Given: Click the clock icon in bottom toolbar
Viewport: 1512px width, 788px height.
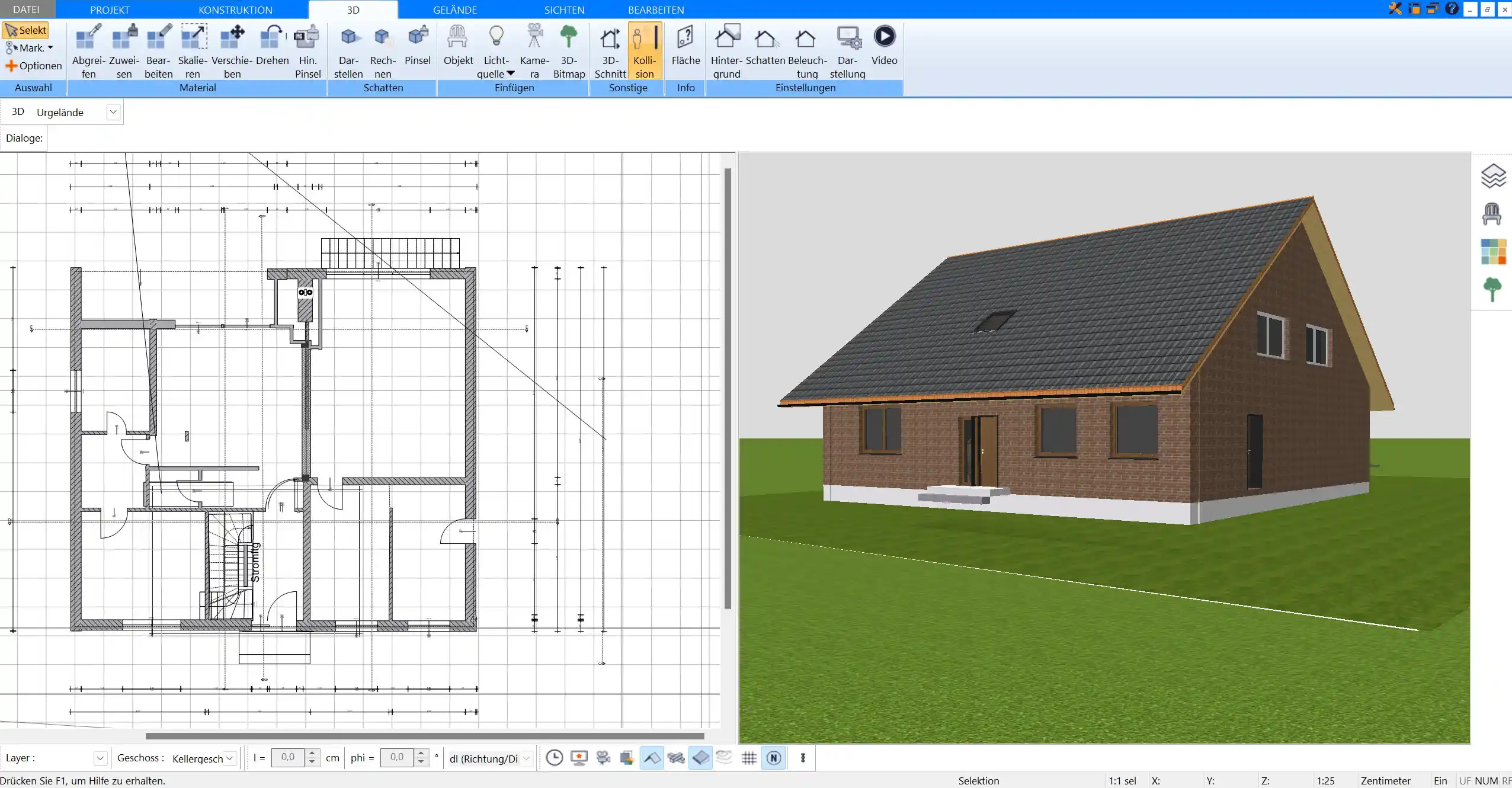Looking at the screenshot, I should [555, 758].
